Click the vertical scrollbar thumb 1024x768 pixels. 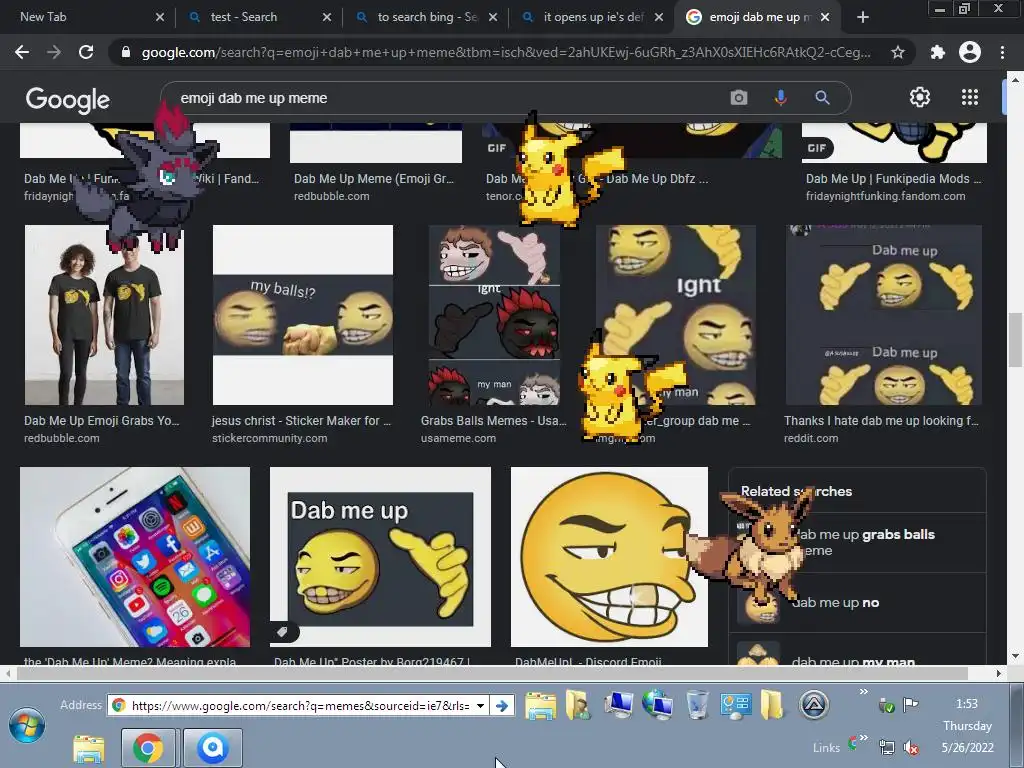click(x=1015, y=340)
